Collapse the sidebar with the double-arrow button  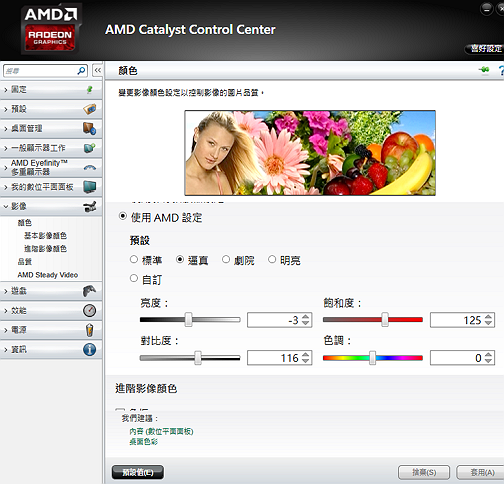click(97, 70)
